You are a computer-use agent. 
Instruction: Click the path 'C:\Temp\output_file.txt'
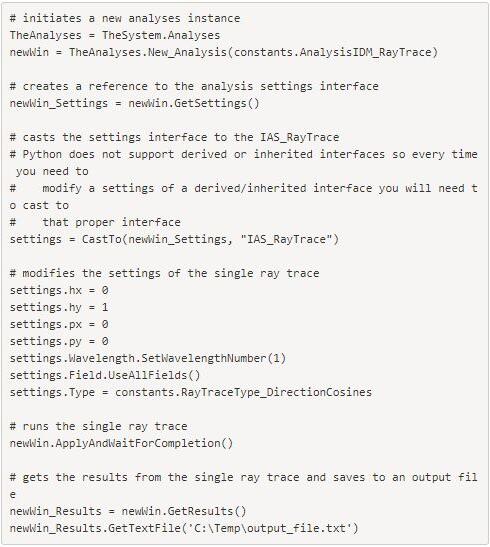point(270,529)
